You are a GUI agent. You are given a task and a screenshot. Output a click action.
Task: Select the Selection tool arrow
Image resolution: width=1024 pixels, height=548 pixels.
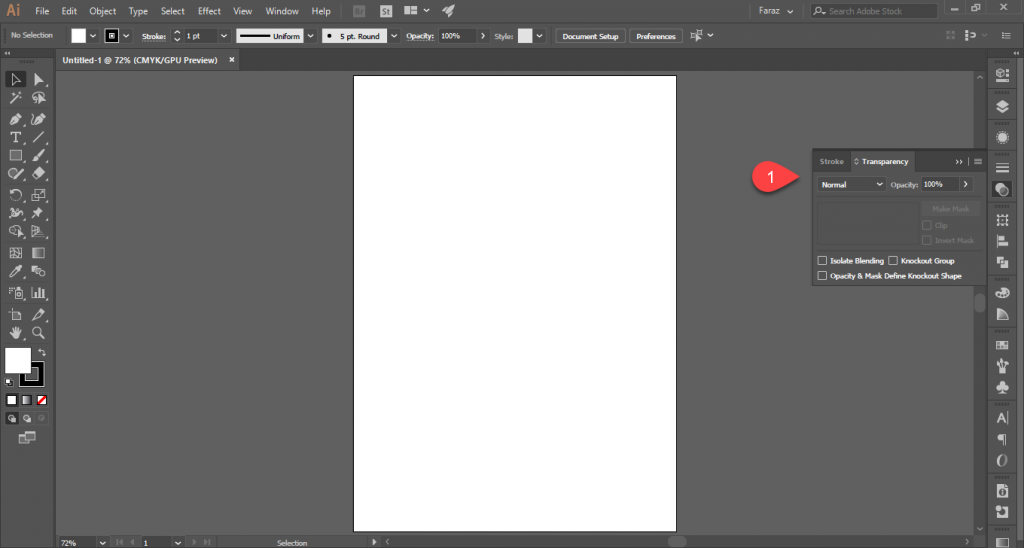tap(16, 80)
